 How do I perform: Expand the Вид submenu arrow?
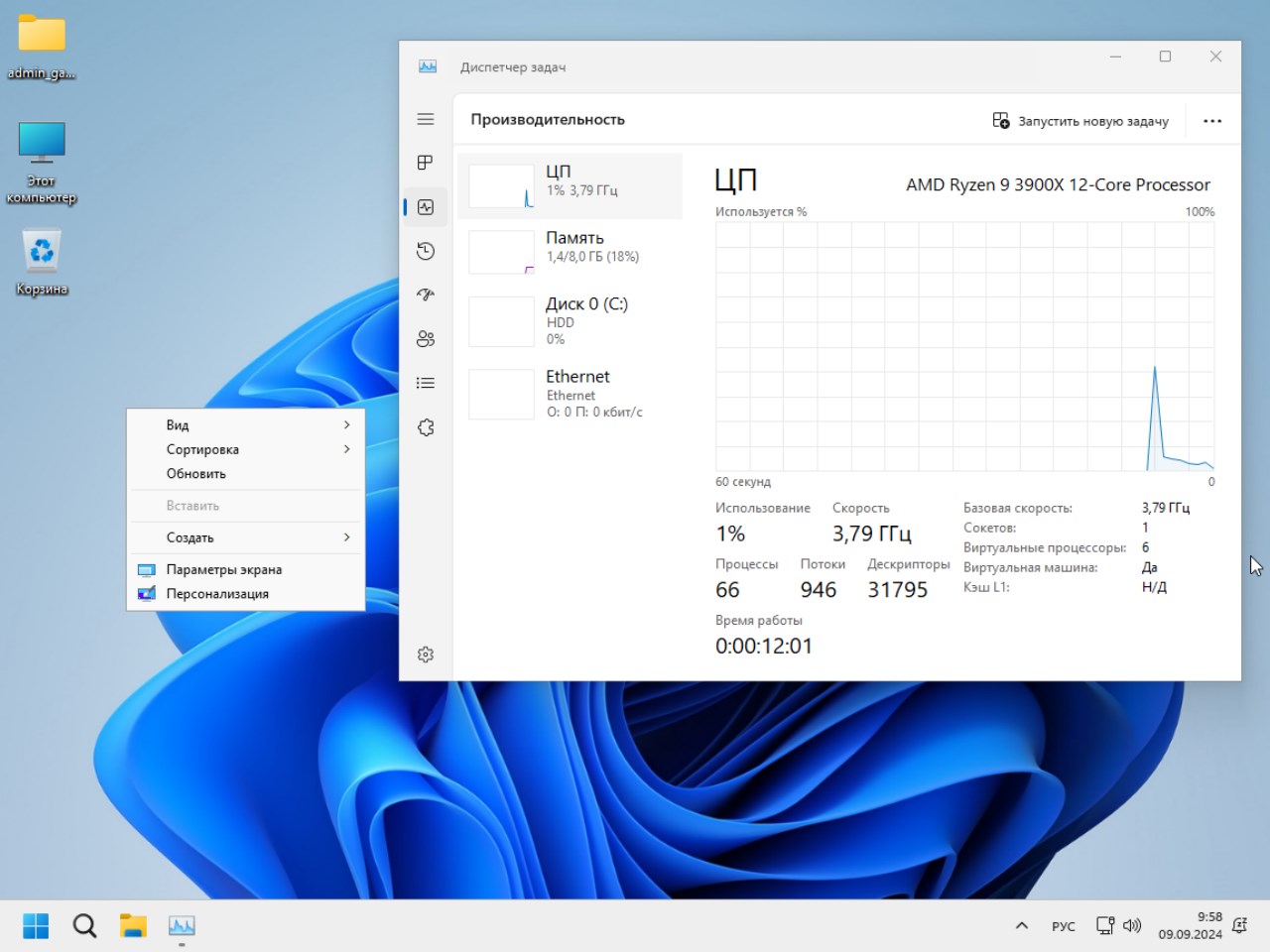(346, 424)
